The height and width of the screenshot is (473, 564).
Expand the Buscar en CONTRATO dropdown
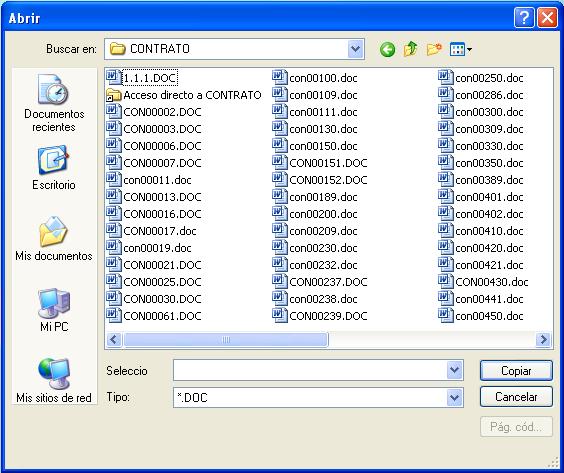pos(355,49)
